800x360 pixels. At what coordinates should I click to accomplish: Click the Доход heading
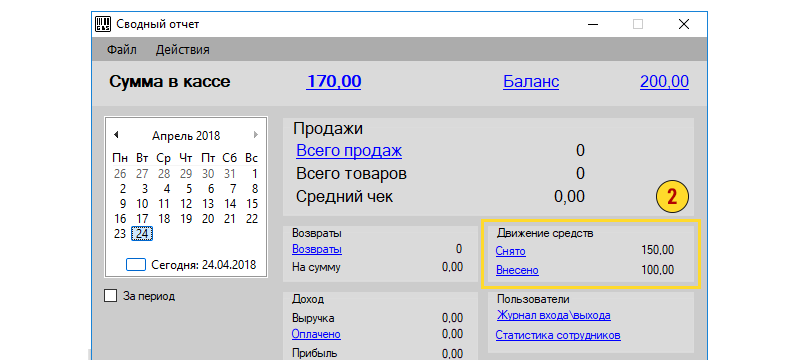click(308, 299)
